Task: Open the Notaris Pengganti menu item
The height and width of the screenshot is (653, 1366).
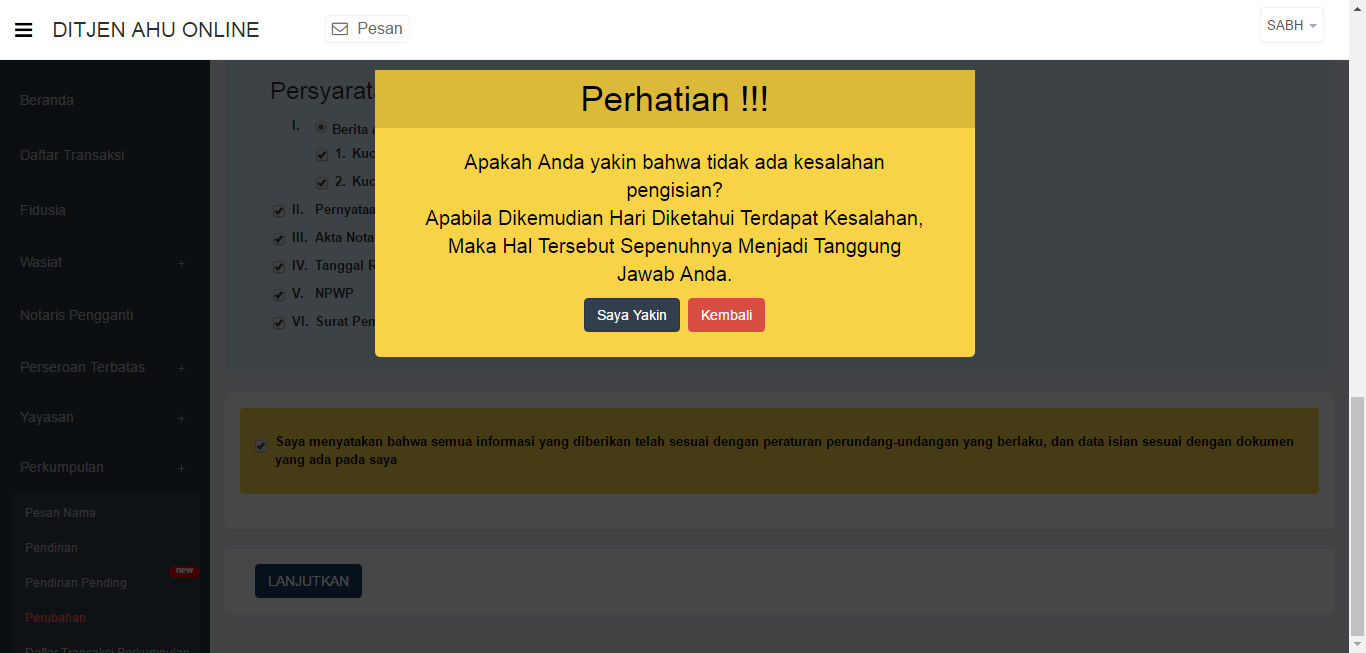Action: 76,315
